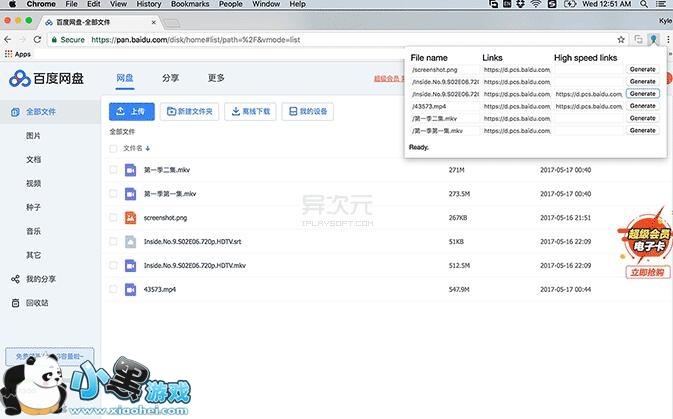The height and width of the screenshot is (419, 673).
Task: Click the bookmark star in address bar
Action: [621, 39]
